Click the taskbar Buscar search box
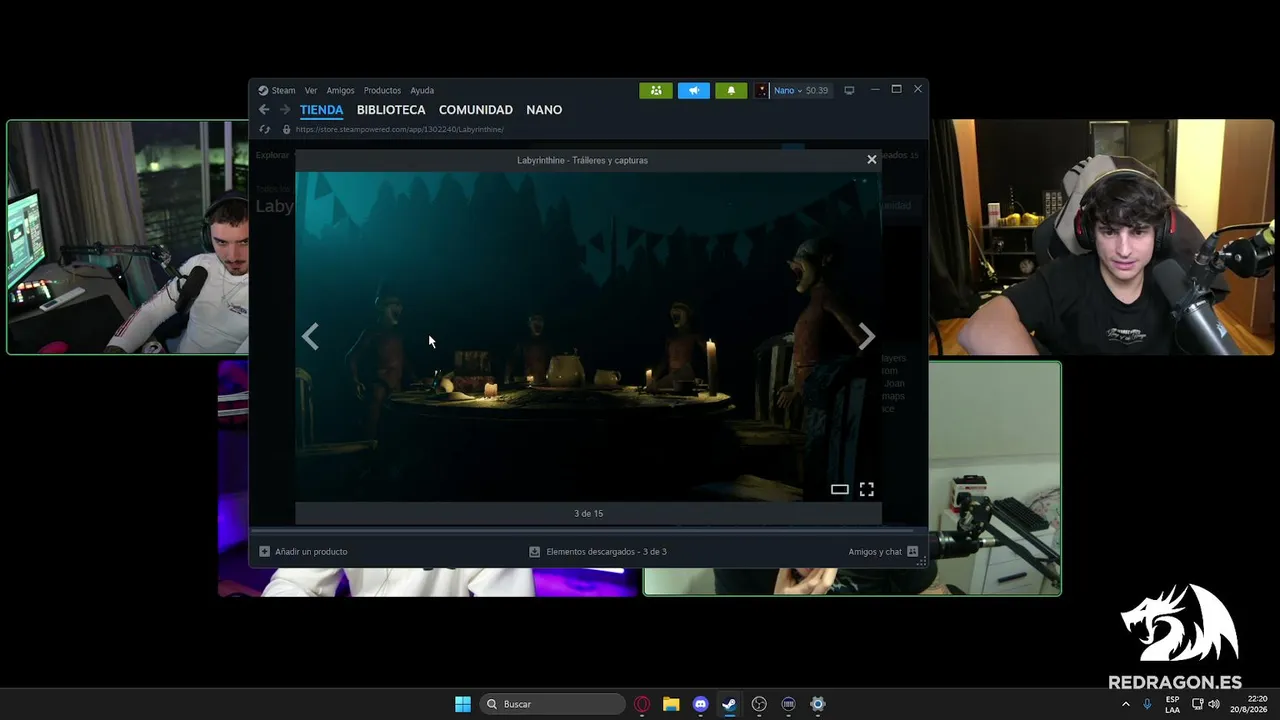1280x720 pixels. (x=553, y=704)
